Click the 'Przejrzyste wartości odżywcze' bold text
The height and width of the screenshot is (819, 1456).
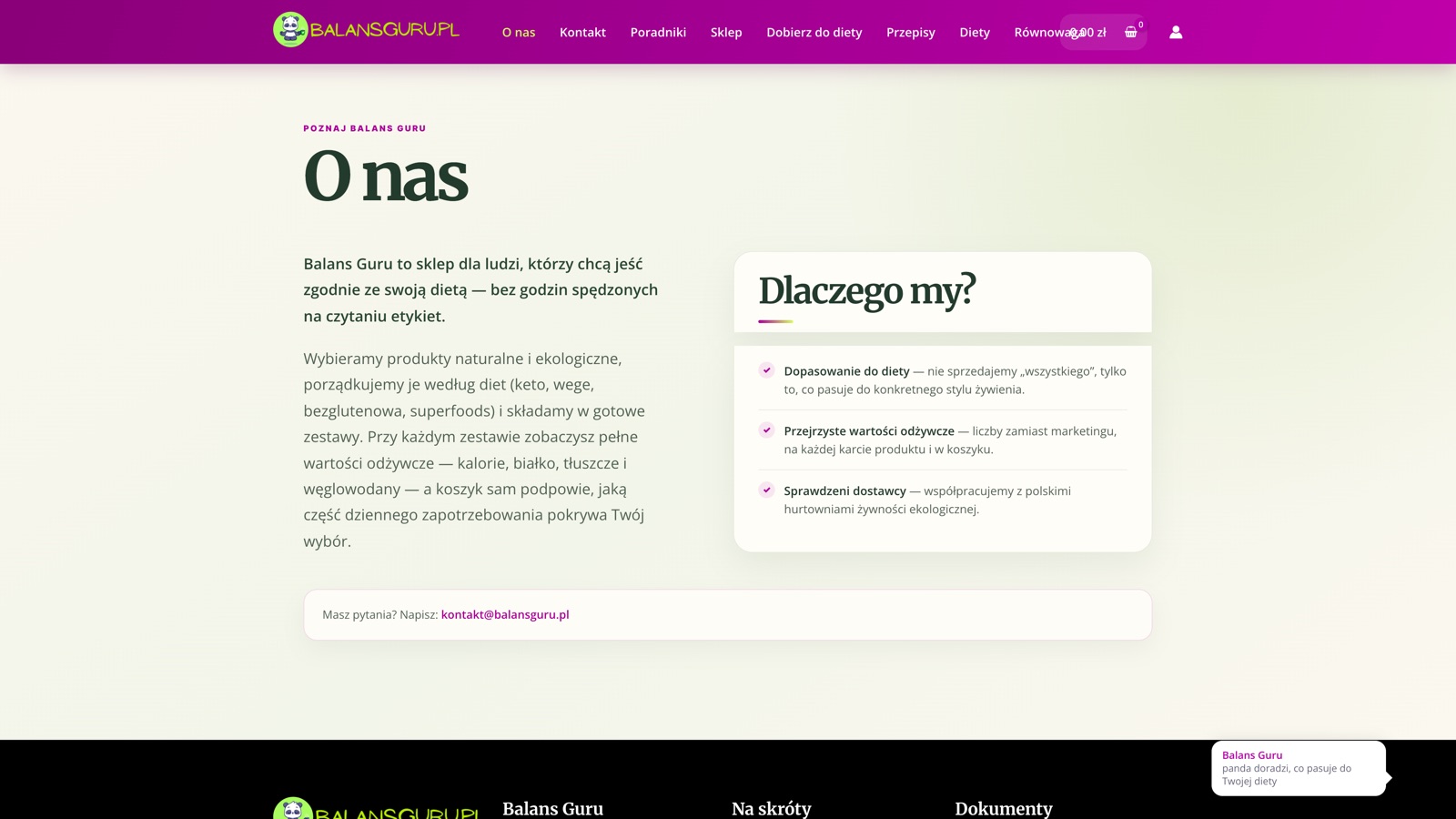[869, 431]
